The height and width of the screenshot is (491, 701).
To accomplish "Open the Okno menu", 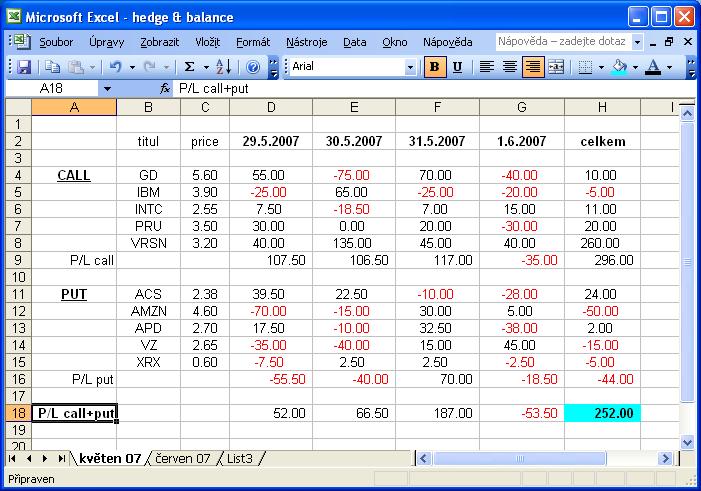I will [x=395, y=42].
